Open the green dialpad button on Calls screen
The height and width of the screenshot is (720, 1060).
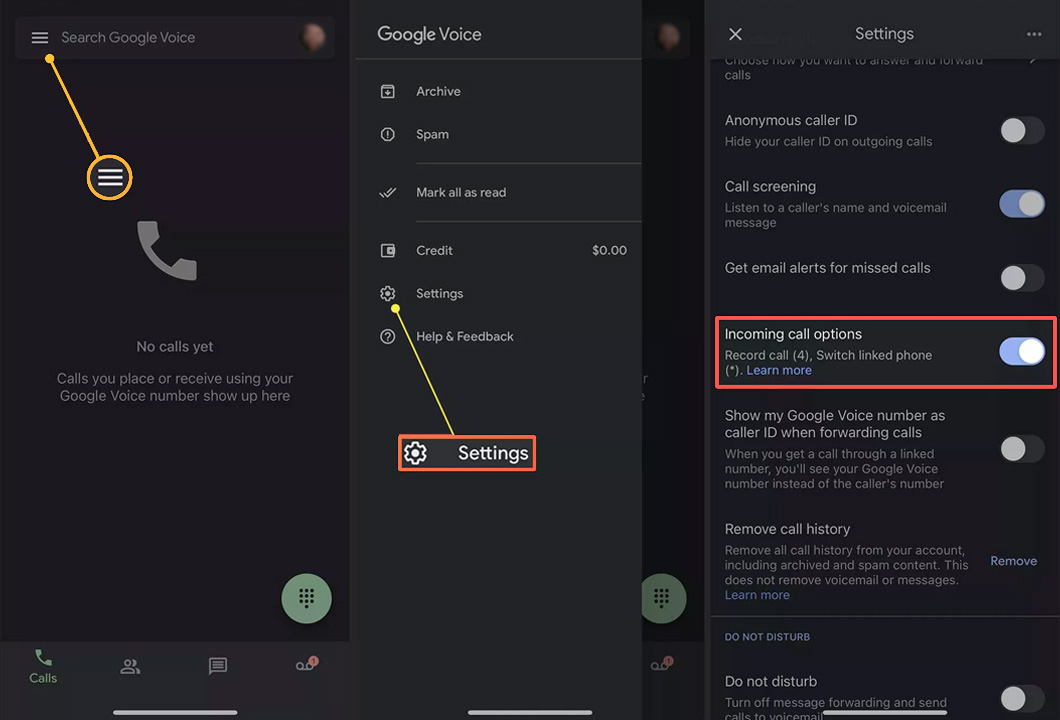(x=306, y=598)
